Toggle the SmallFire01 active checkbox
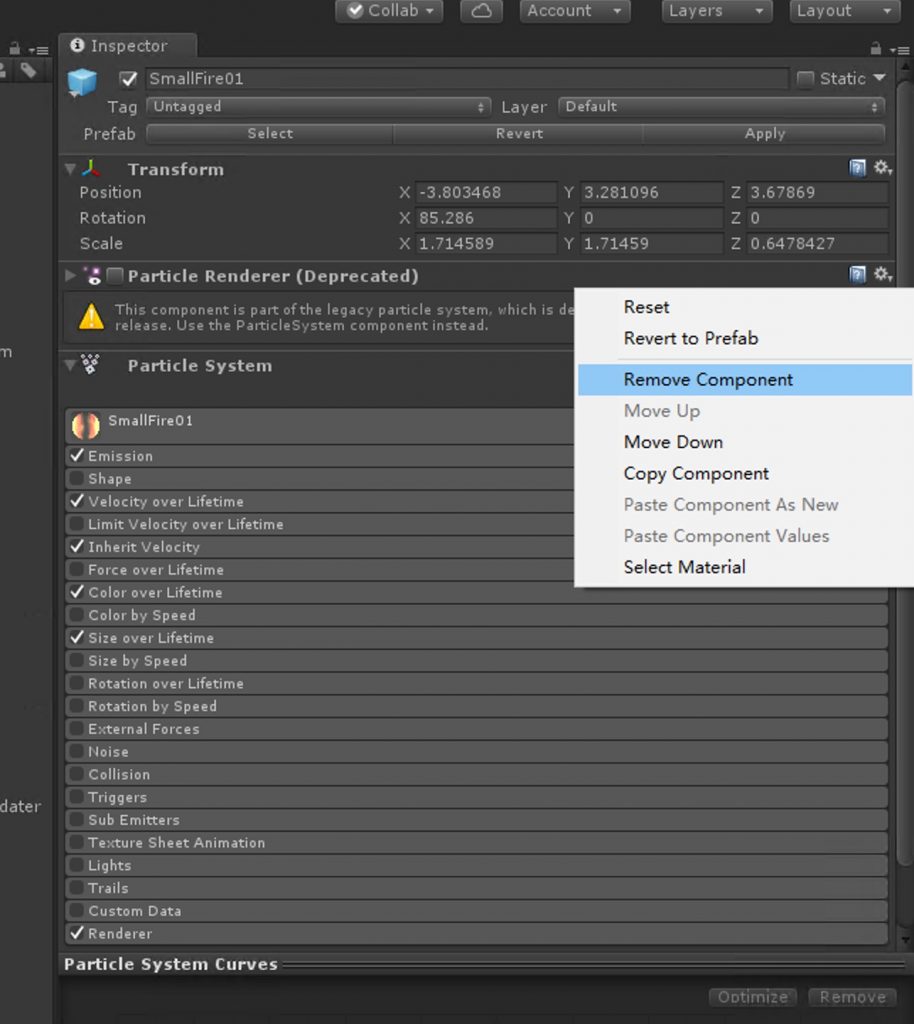914x1024 pixels. 128,79
